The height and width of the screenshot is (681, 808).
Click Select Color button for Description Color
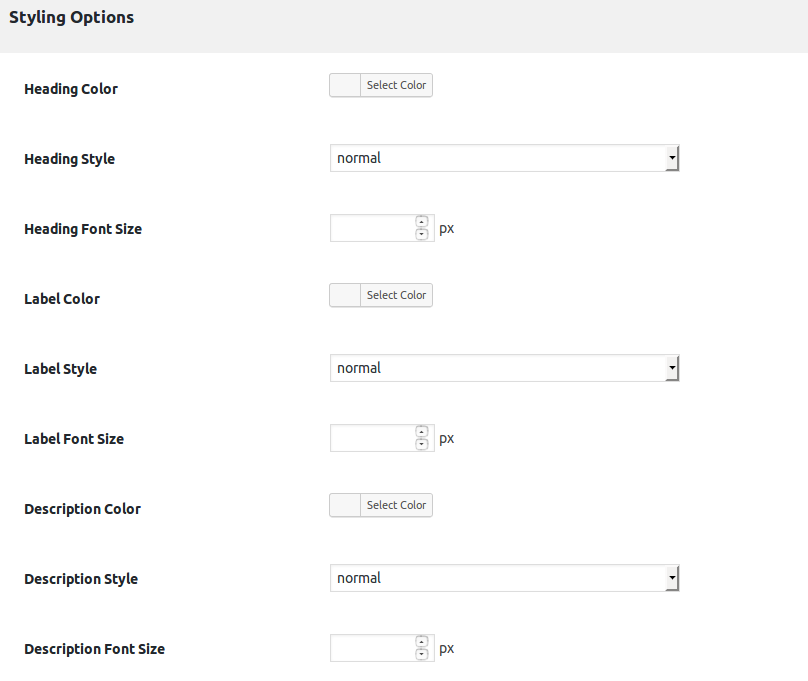[396, 505]
